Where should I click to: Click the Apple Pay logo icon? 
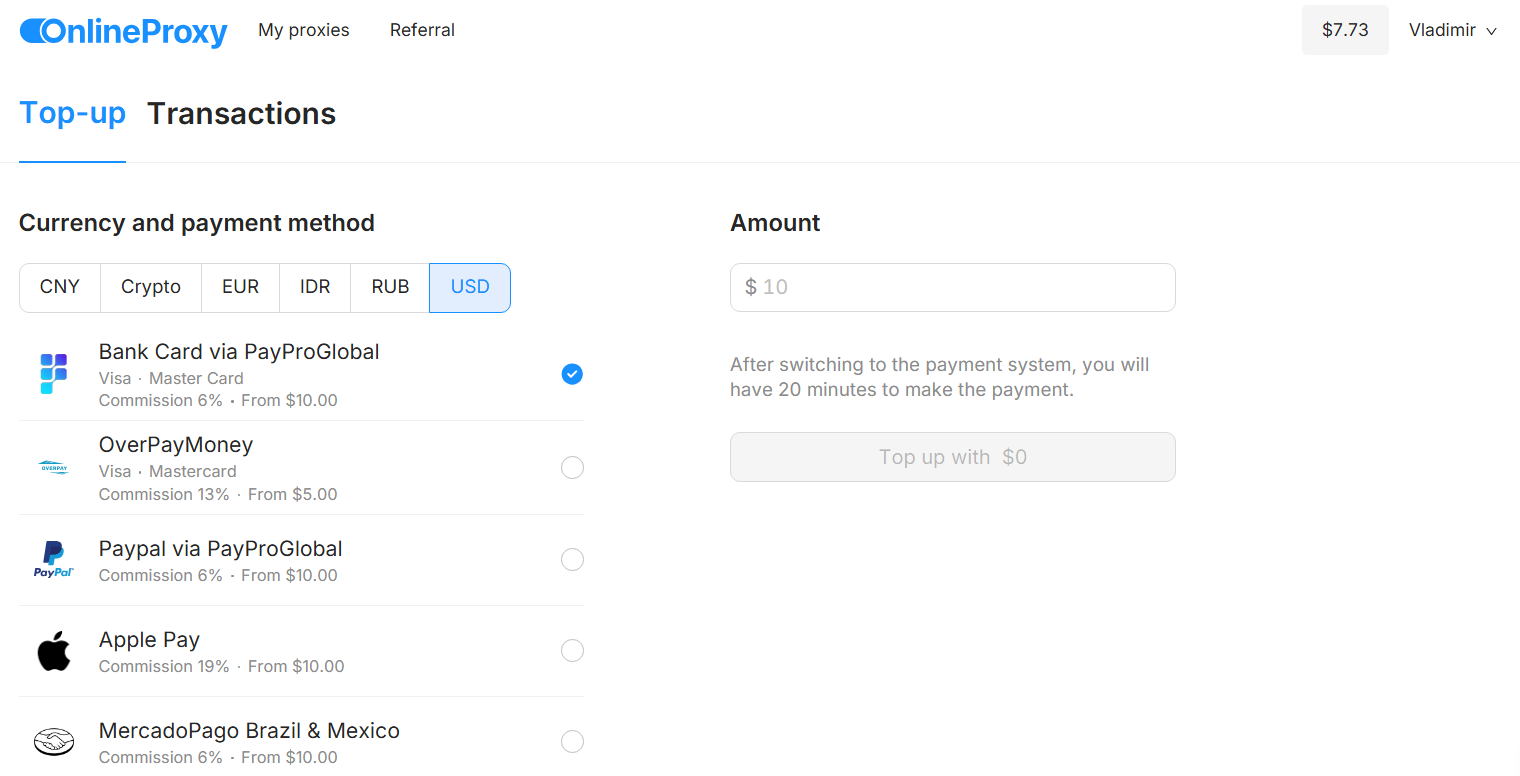pyautogui.click(x=54, y=651)
